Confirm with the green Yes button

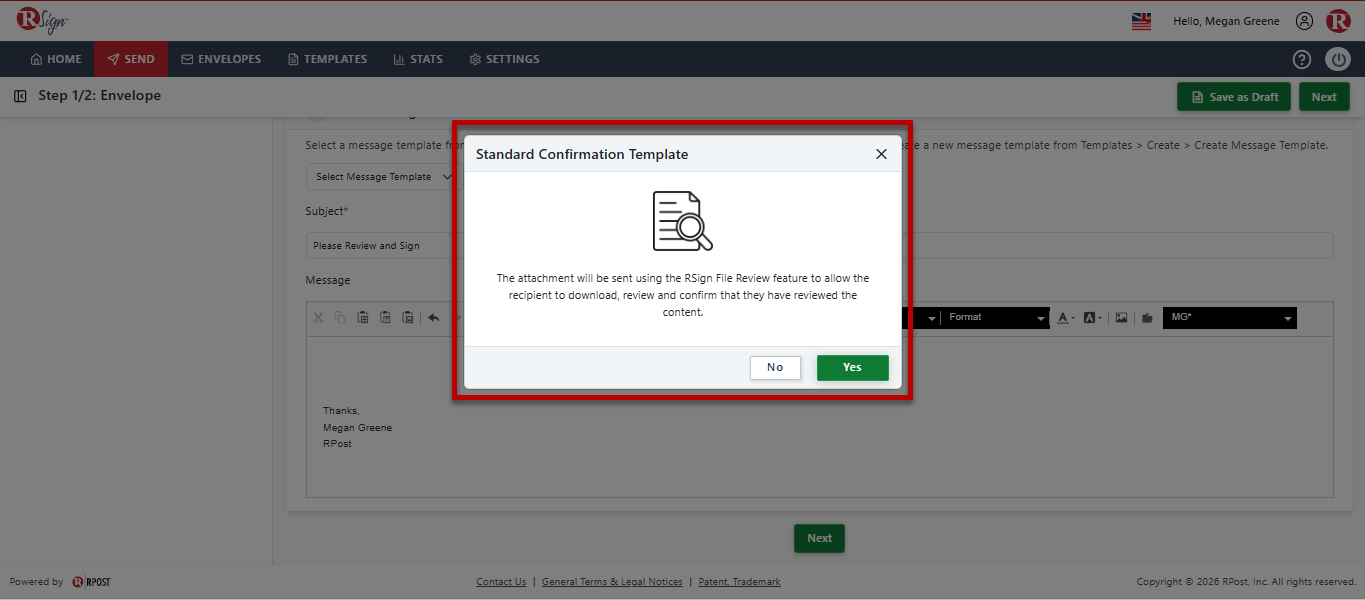pos(852,367)
